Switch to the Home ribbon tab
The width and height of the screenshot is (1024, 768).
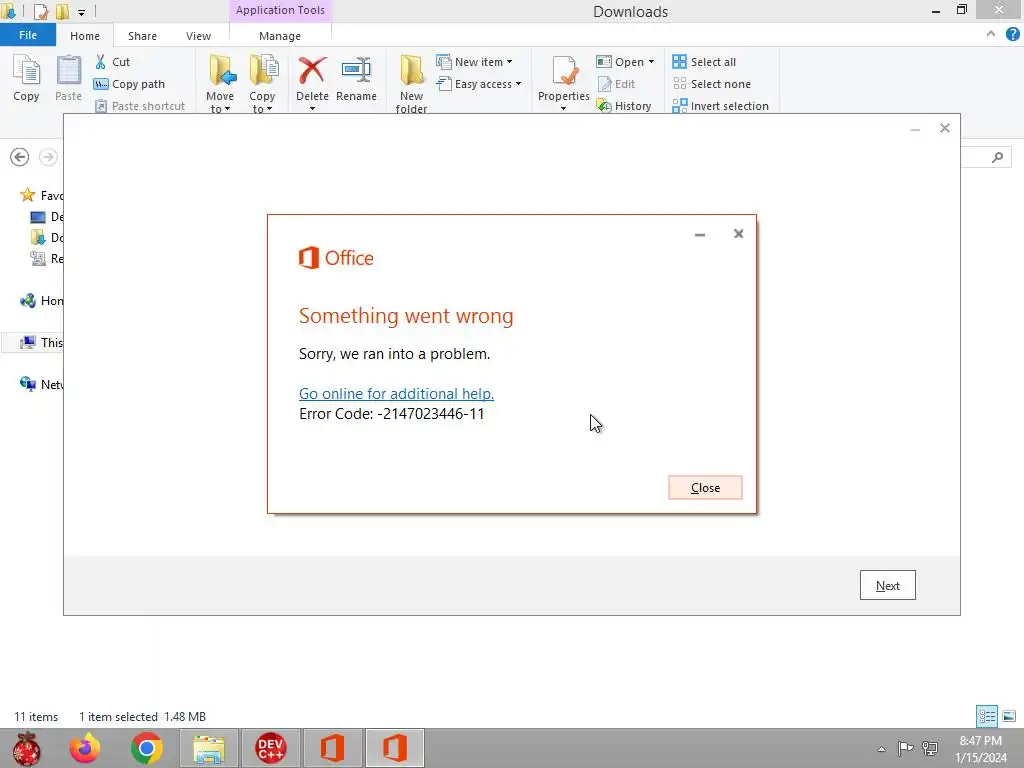pyautogui.click(x=85, y=36)
